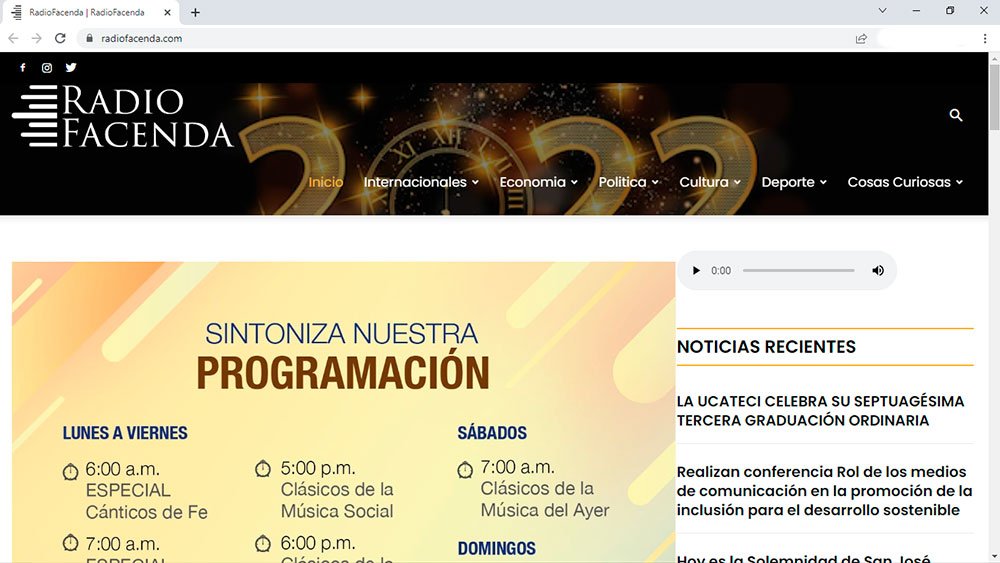Go back to previous page
Screen dimensions: 1000x563
(x=13, y=38)
